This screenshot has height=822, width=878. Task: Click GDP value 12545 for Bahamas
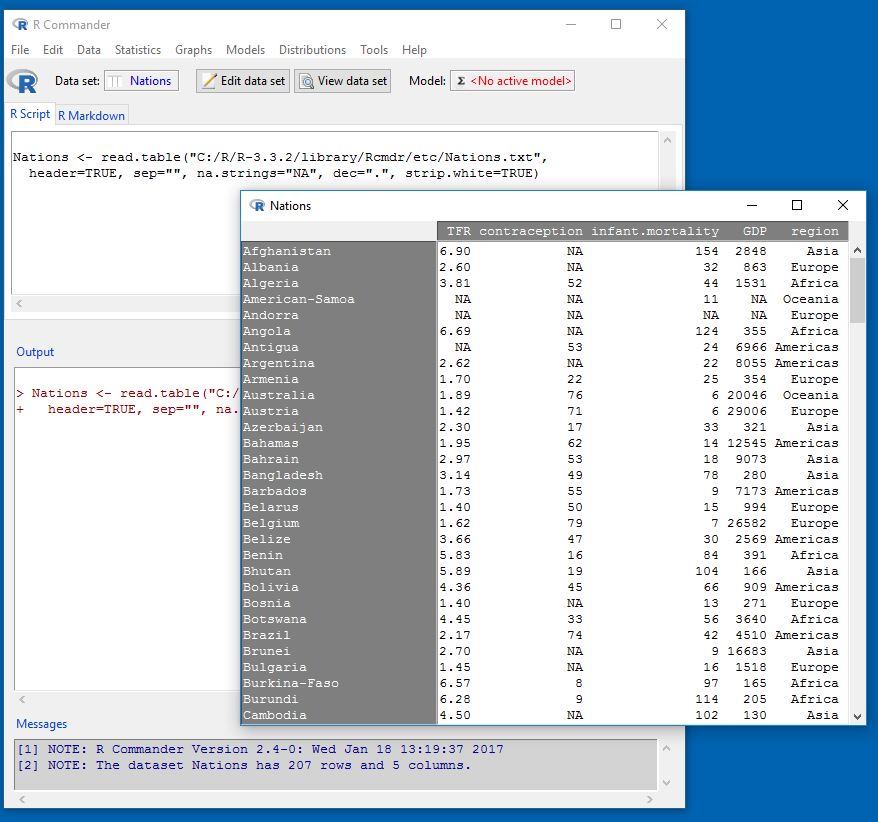point(747,443)
